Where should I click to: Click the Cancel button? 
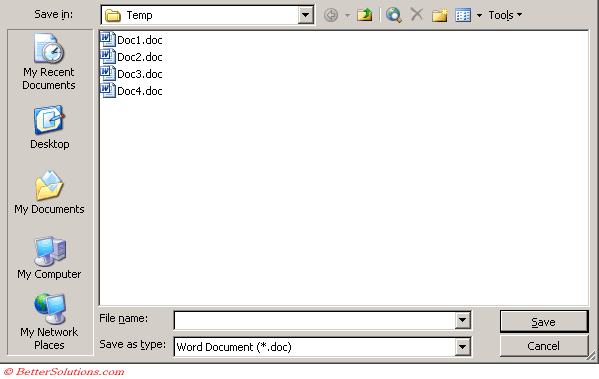544,346
